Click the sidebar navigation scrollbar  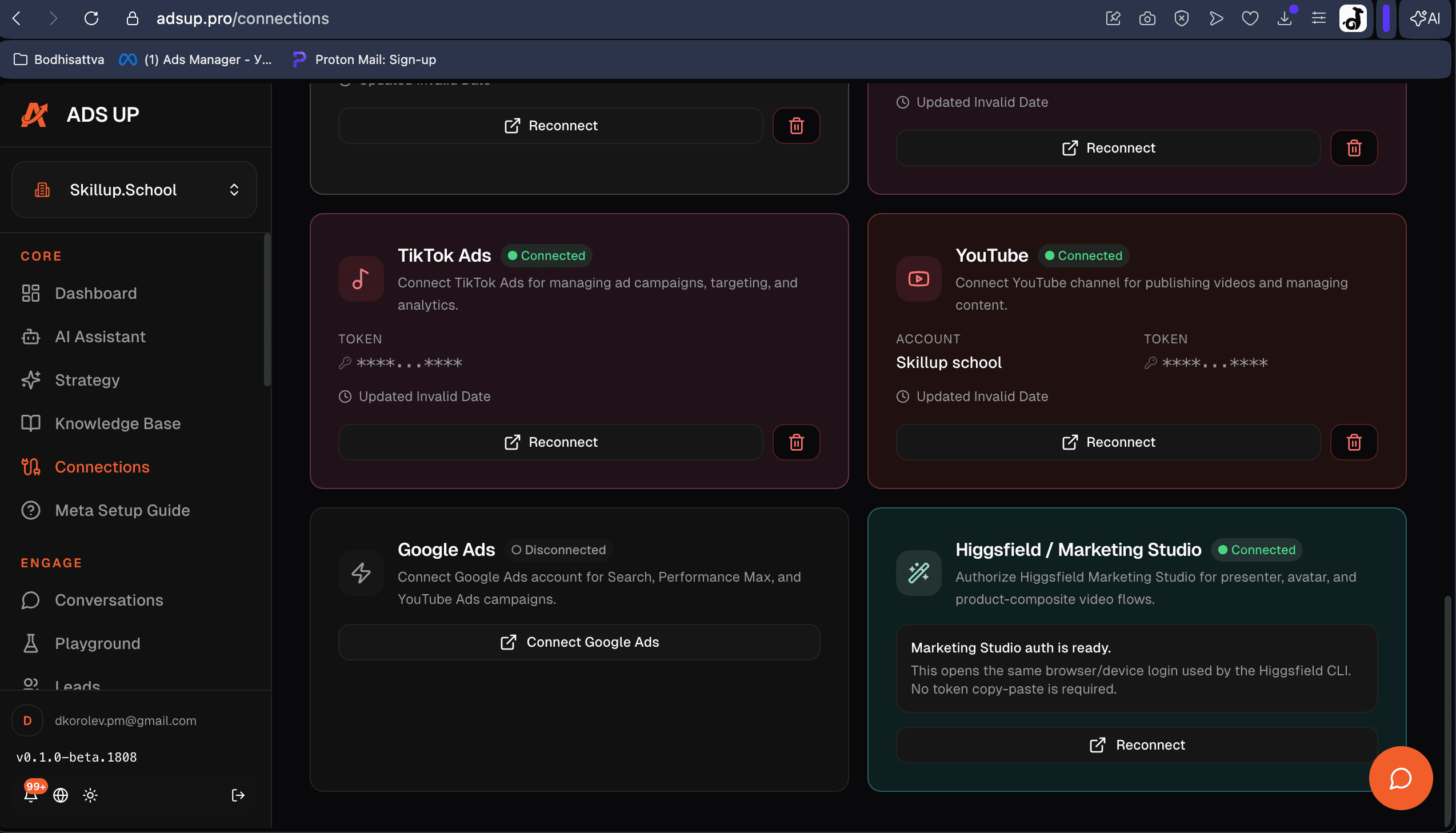pyautogui.click(x=267, y=310)
